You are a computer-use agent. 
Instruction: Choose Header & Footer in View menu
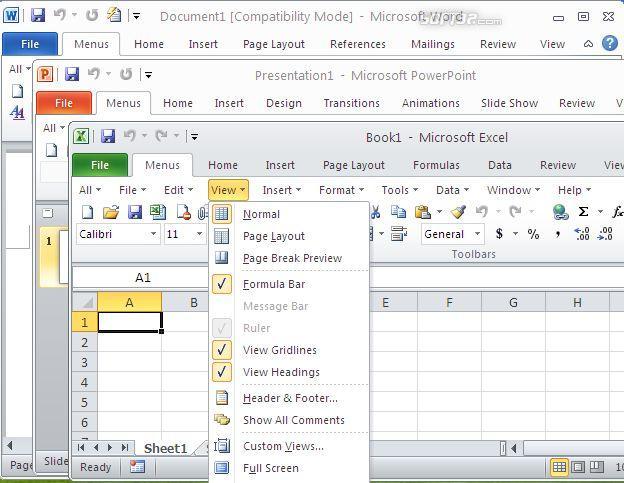pos(289,398)
